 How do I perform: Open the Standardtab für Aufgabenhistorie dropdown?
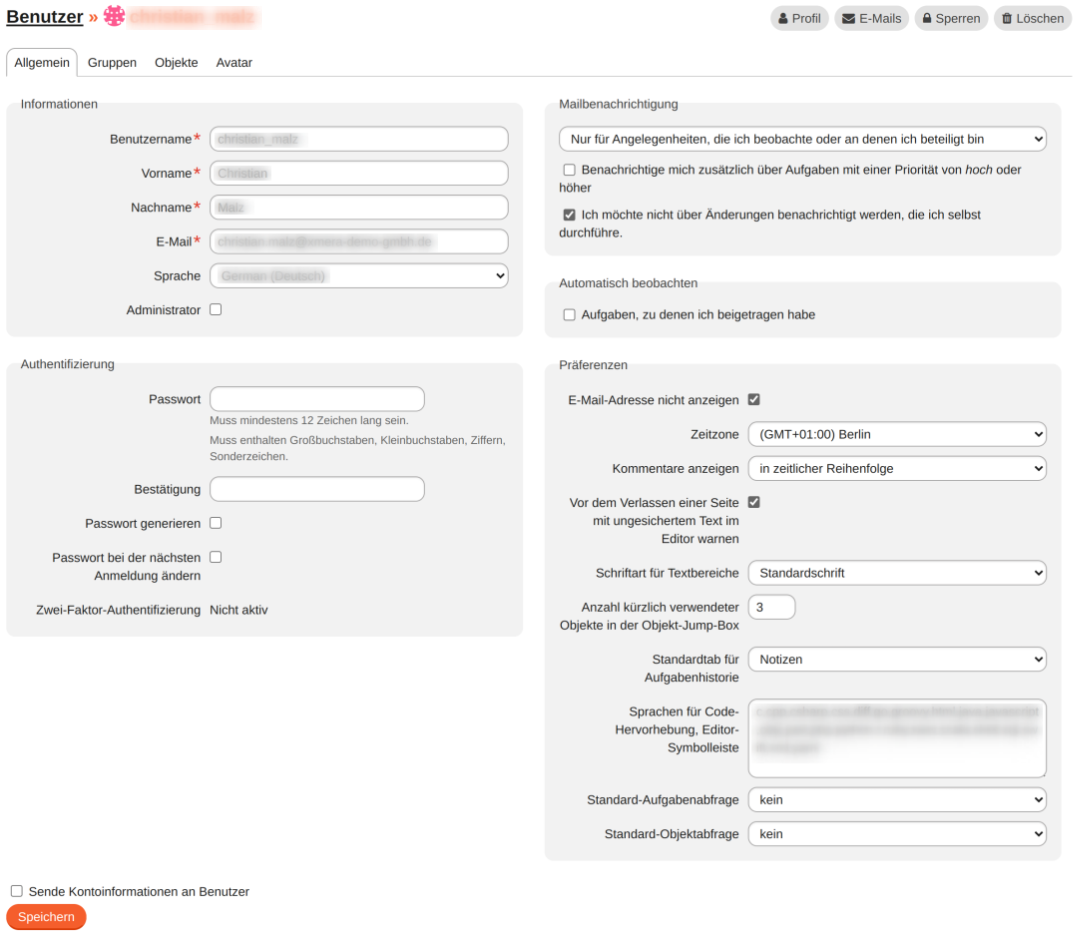(896, 659)
